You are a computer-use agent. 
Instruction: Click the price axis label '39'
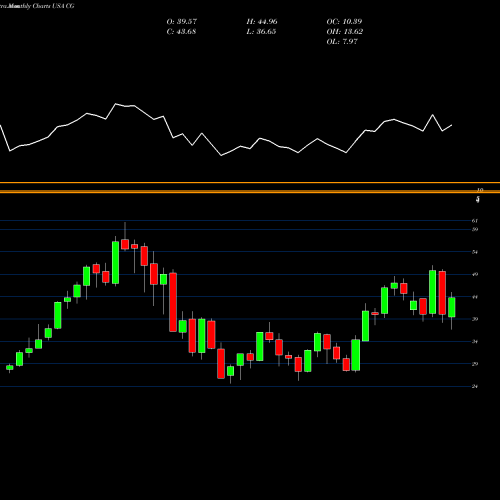(475, 319)
